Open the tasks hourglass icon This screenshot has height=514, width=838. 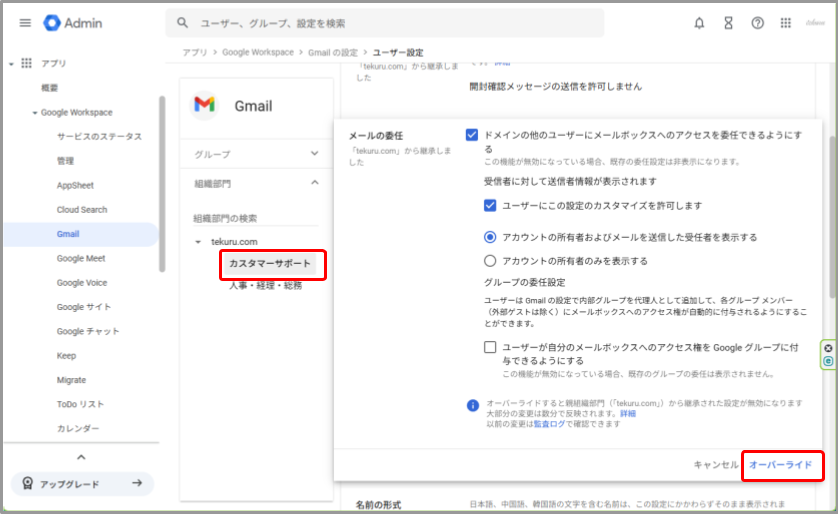coord(728,23)
